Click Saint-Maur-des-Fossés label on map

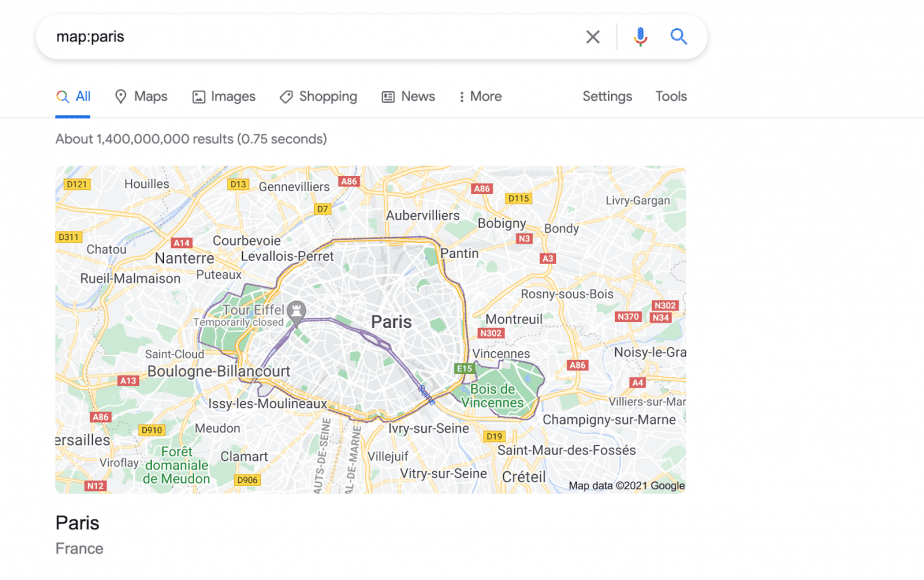tap(566, 450)
